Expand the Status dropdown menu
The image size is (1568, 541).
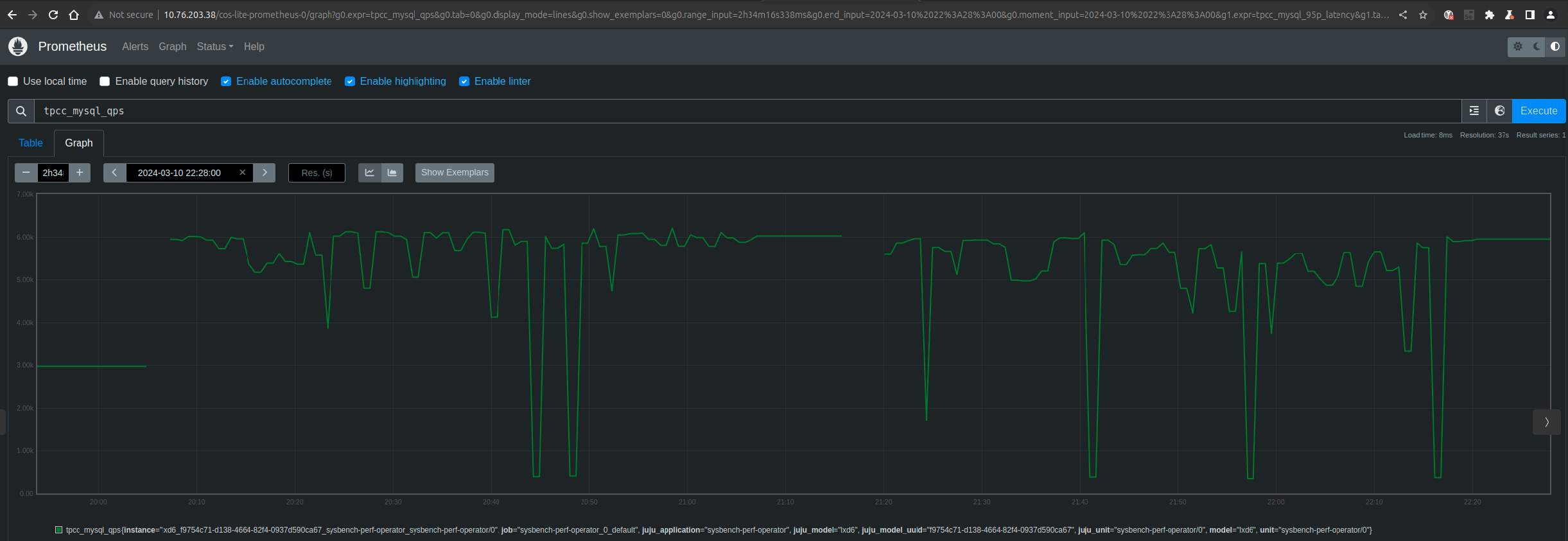pos(214,46)
